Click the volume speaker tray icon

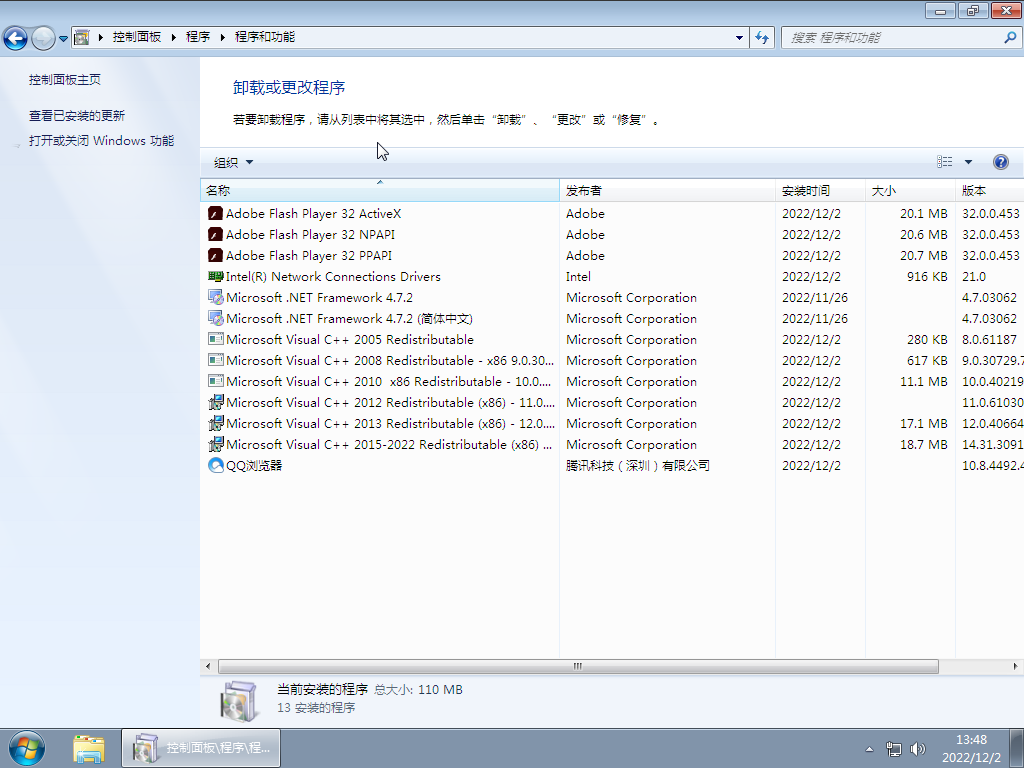[x=918, y=748]
